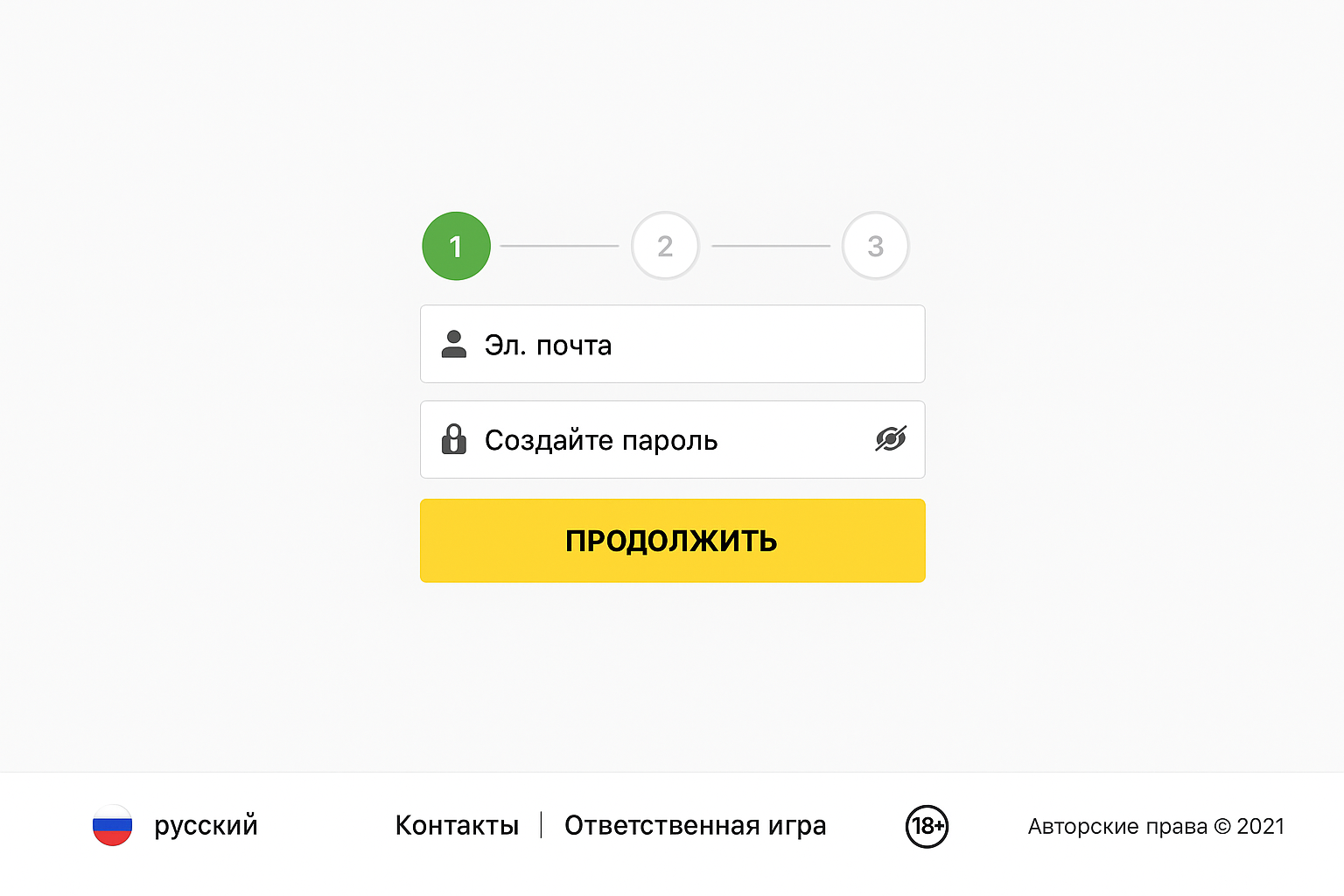This screenshot has height=896, width=1344.
Task: Click the user silhouette icon
Action: [x=454, y=344]
